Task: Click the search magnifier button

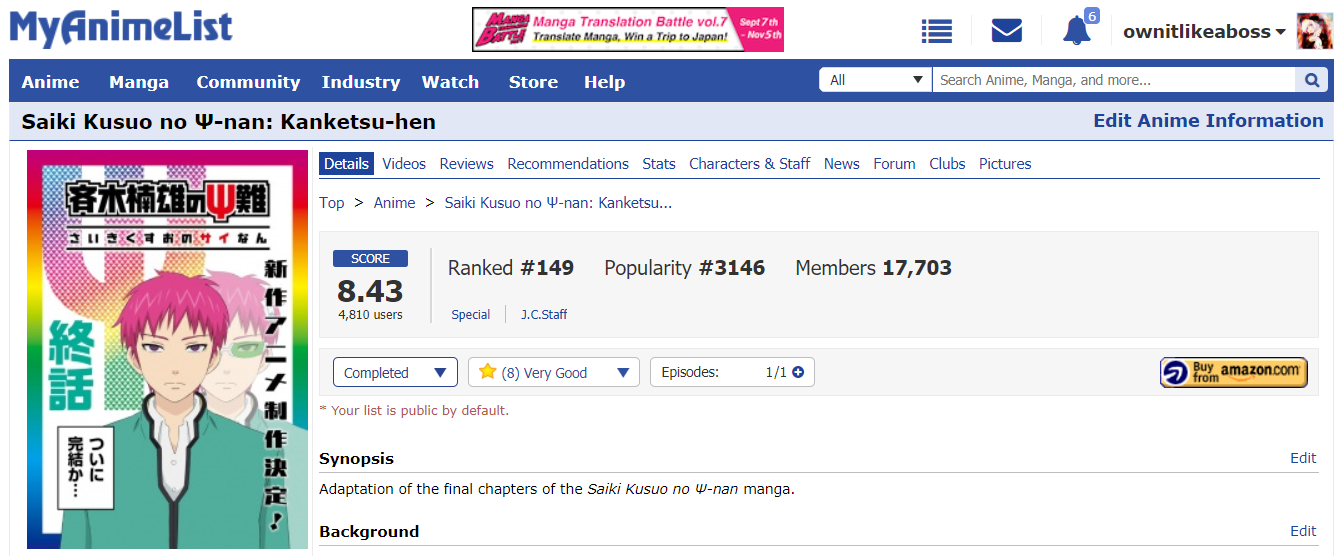Action: pos(1312,80)
